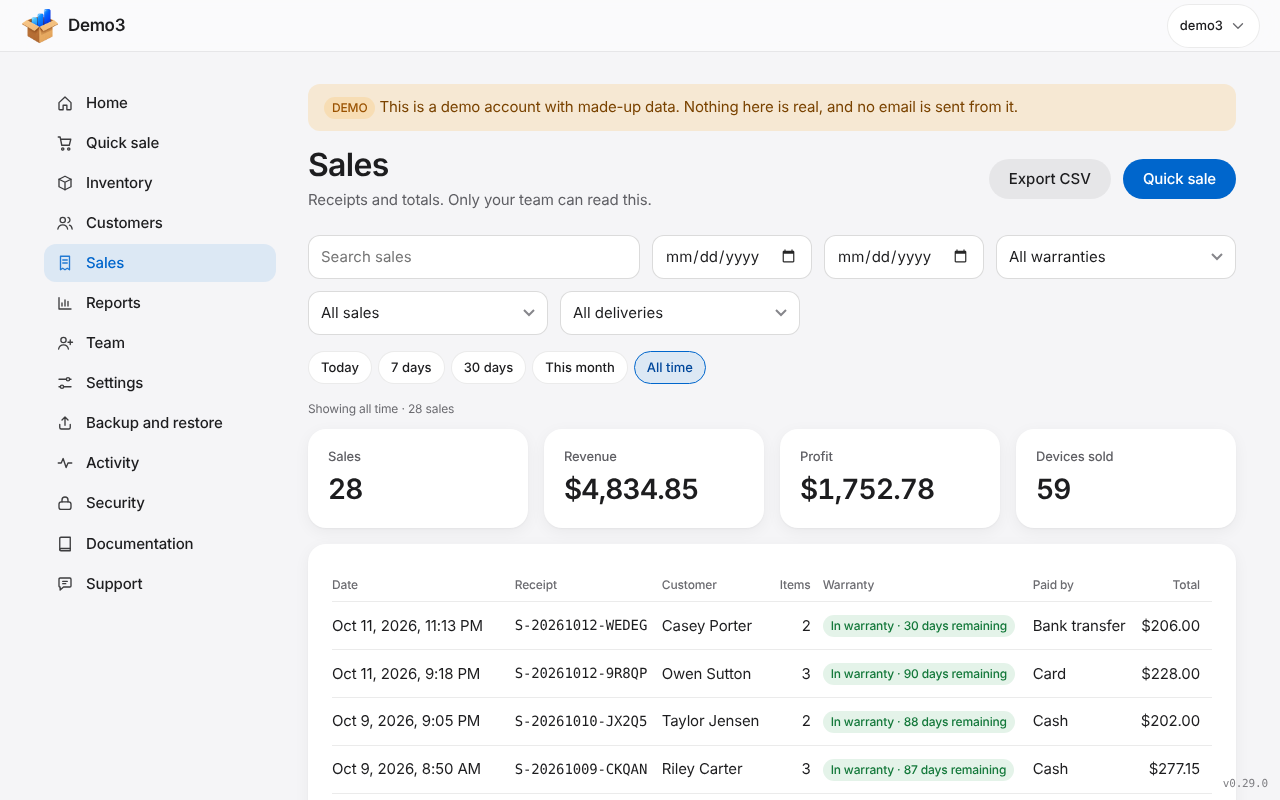This screenshot has width=1280, height=800.
Task: Click the Customers people icon
Action: 65,223
